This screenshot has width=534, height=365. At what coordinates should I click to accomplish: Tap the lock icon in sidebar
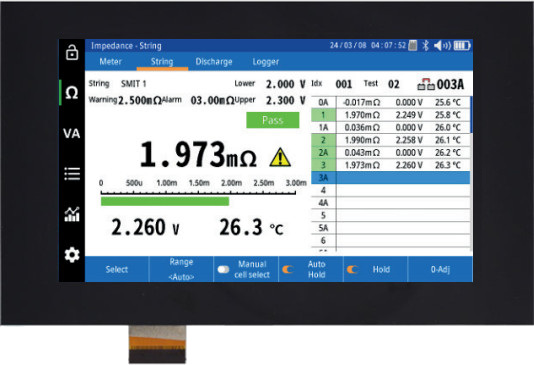pyautogui.click(x=72, y=52)
